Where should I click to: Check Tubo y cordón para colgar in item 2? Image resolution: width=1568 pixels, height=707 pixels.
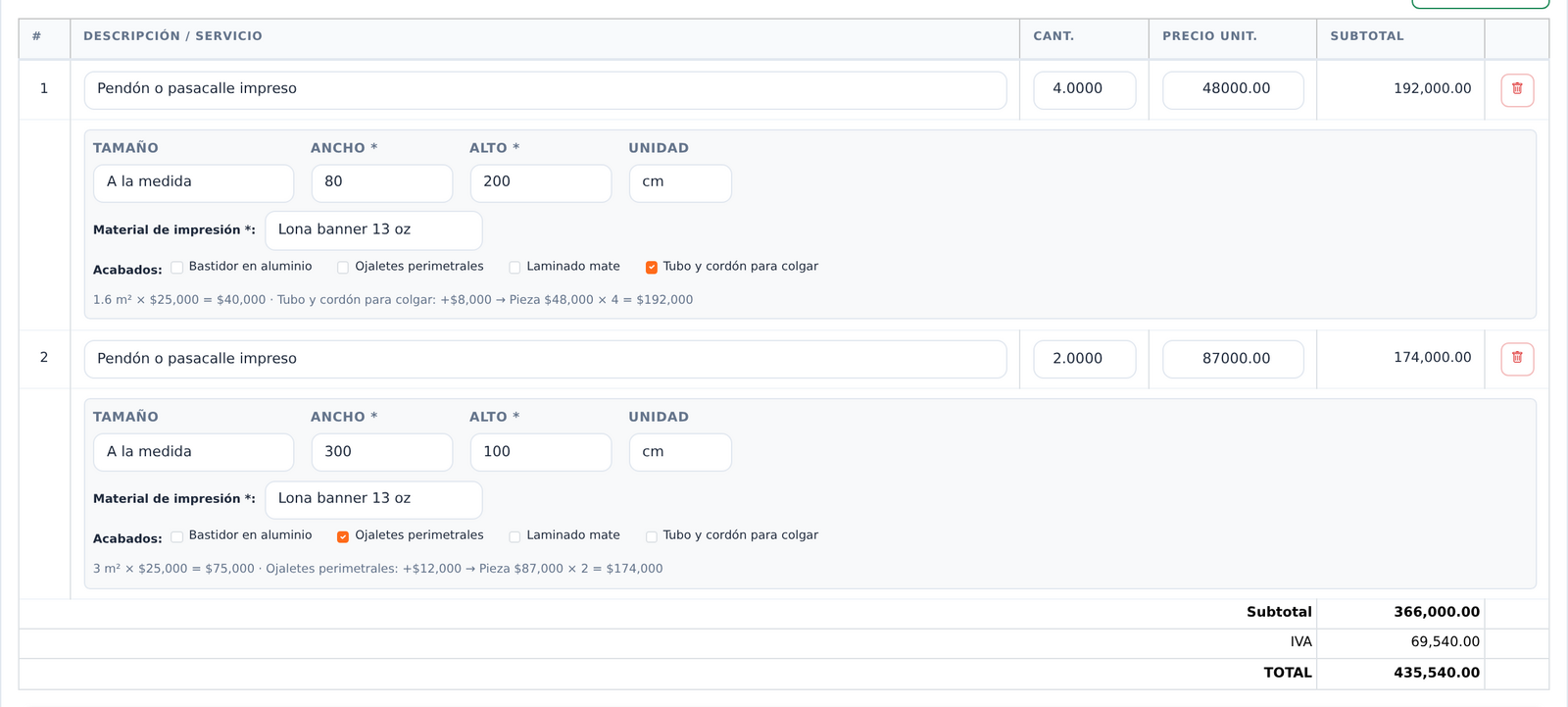pyautogui.click(x=652, y=536)
